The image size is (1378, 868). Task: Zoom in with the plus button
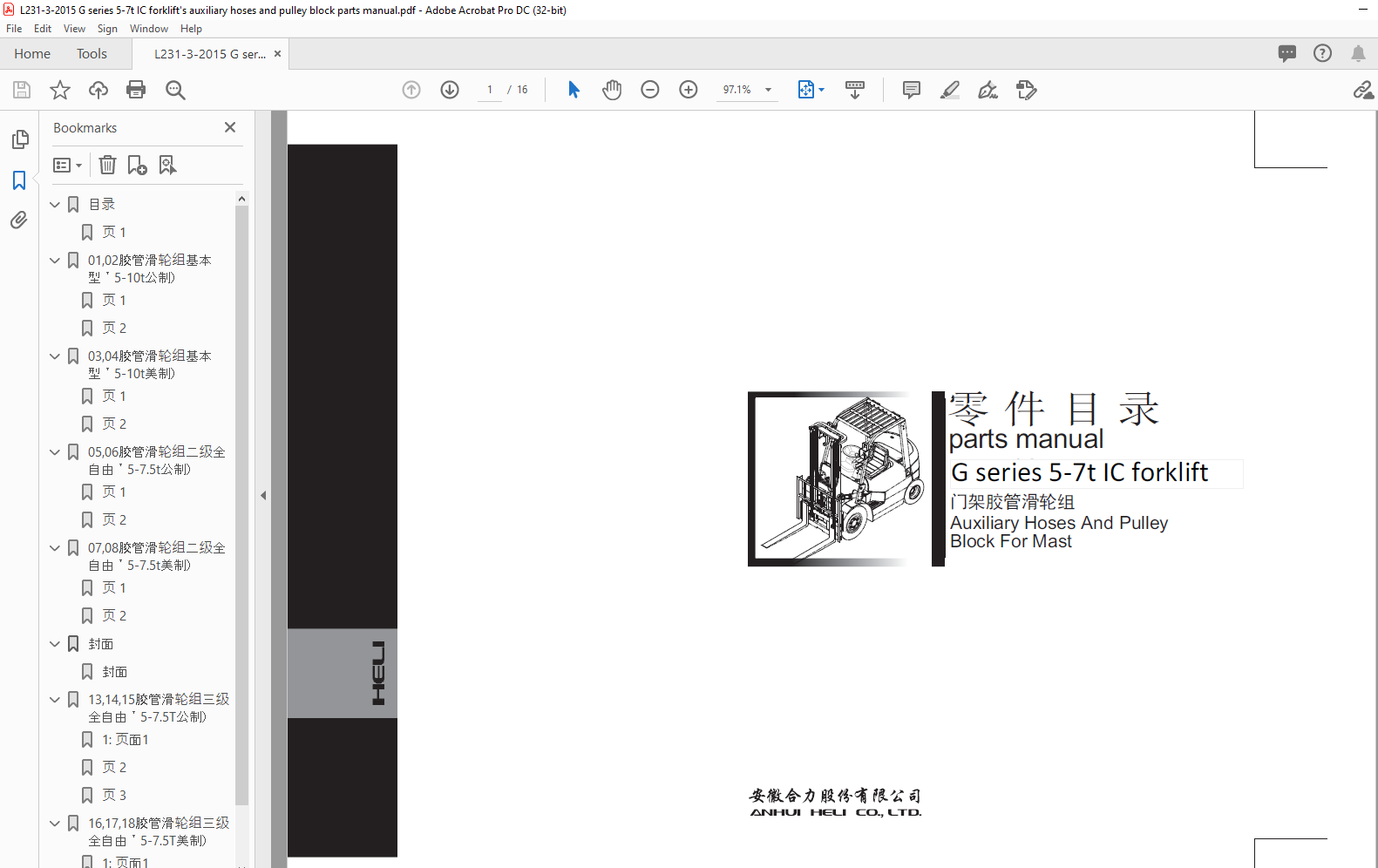pyautogui.click(x=689, y=90)
